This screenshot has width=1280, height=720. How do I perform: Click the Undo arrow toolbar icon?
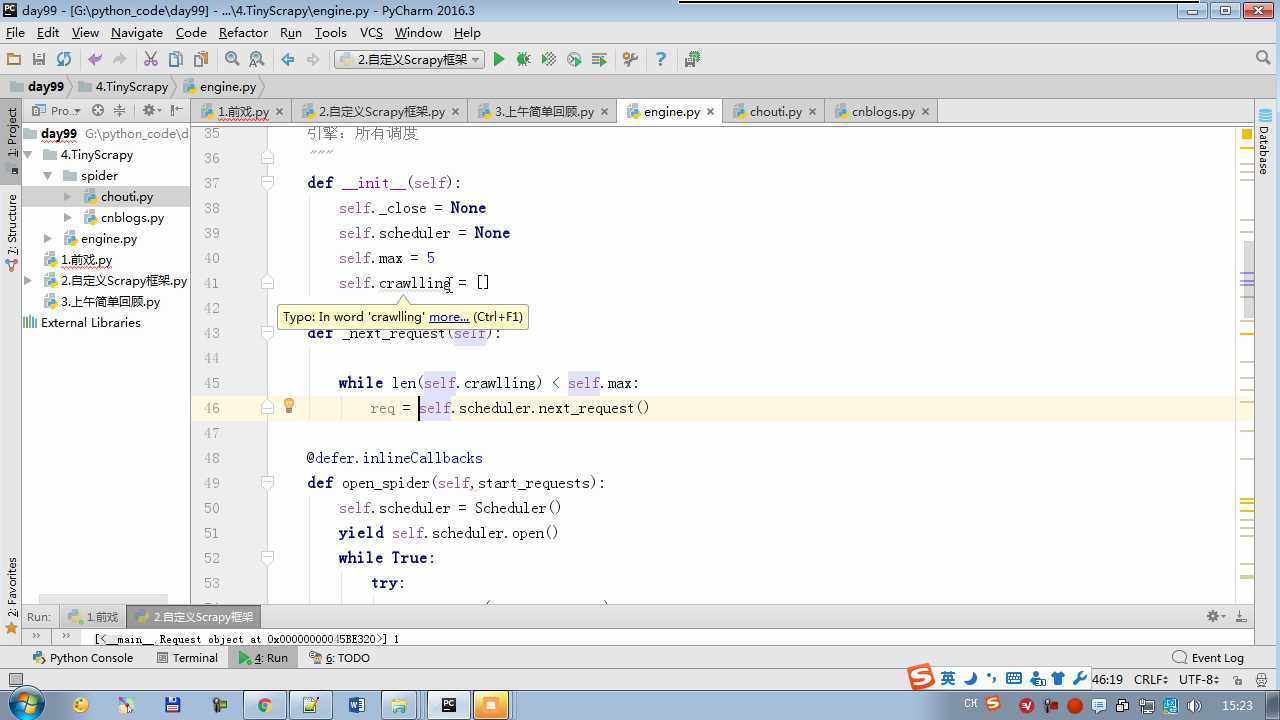click(95, 60)
